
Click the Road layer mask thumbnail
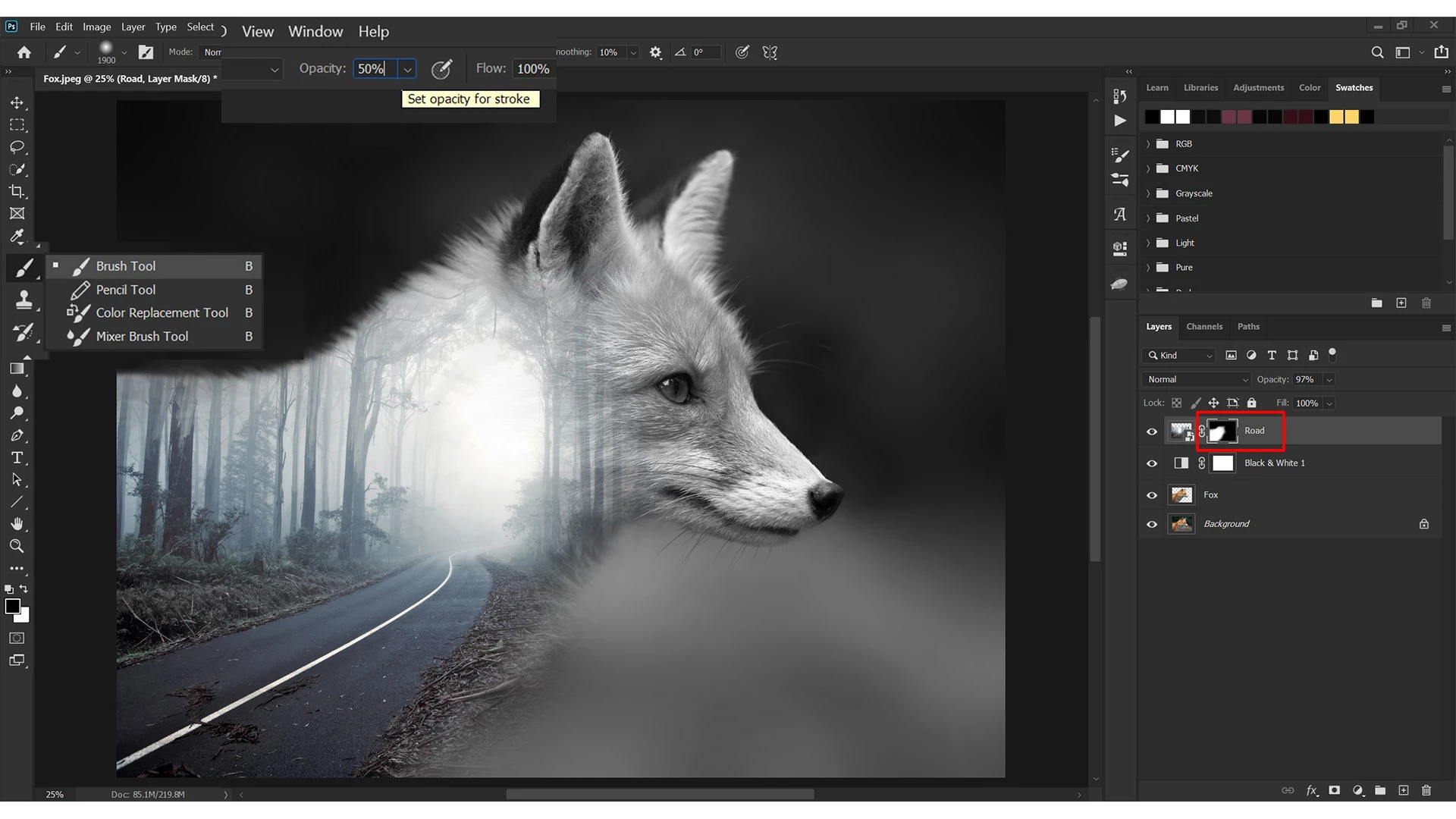[x=1222, y=431]
